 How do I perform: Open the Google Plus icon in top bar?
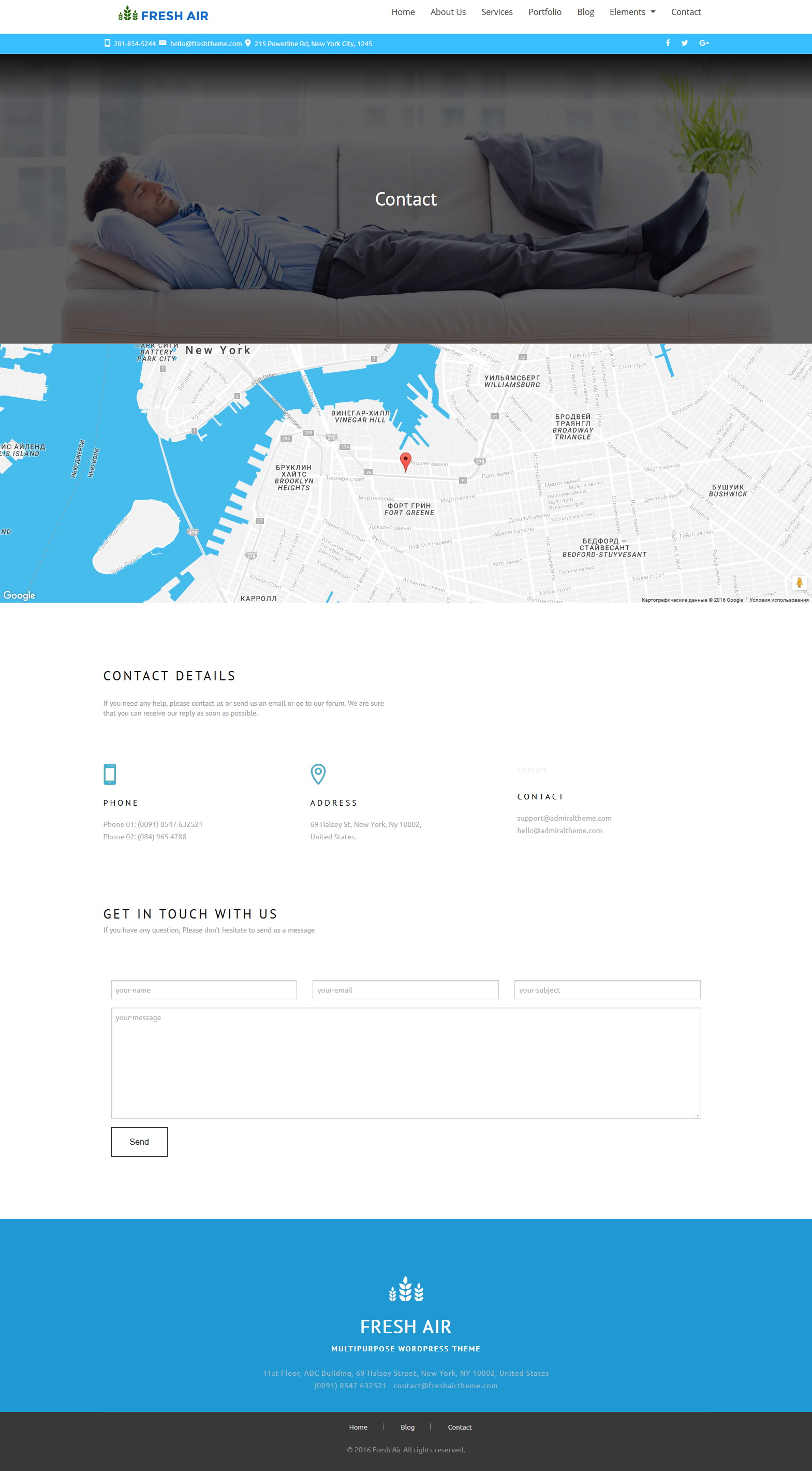(704, 43)
